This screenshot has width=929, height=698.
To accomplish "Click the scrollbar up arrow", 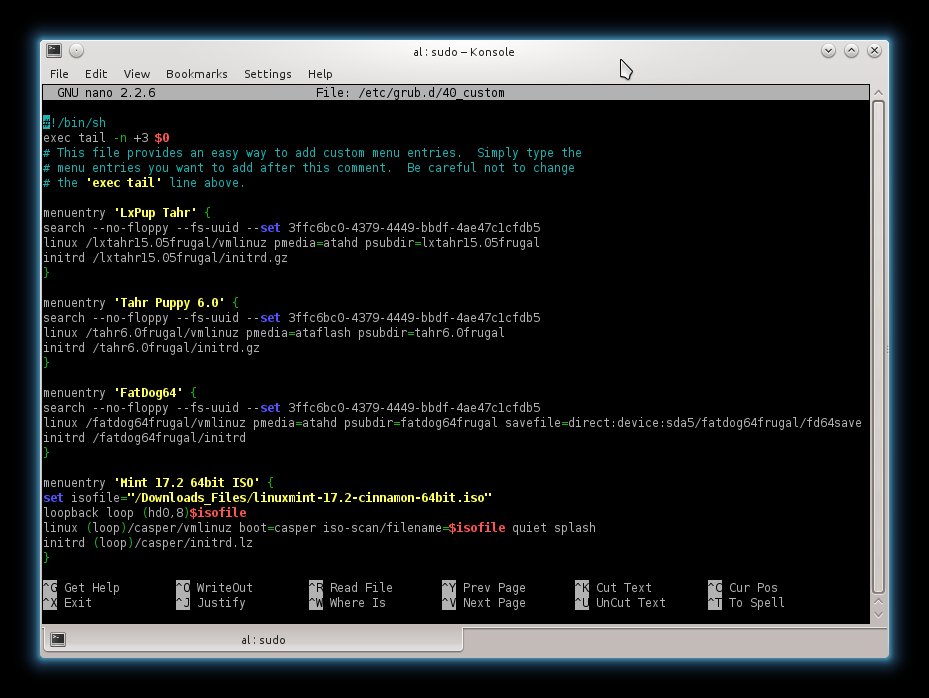I will (879, 92).
